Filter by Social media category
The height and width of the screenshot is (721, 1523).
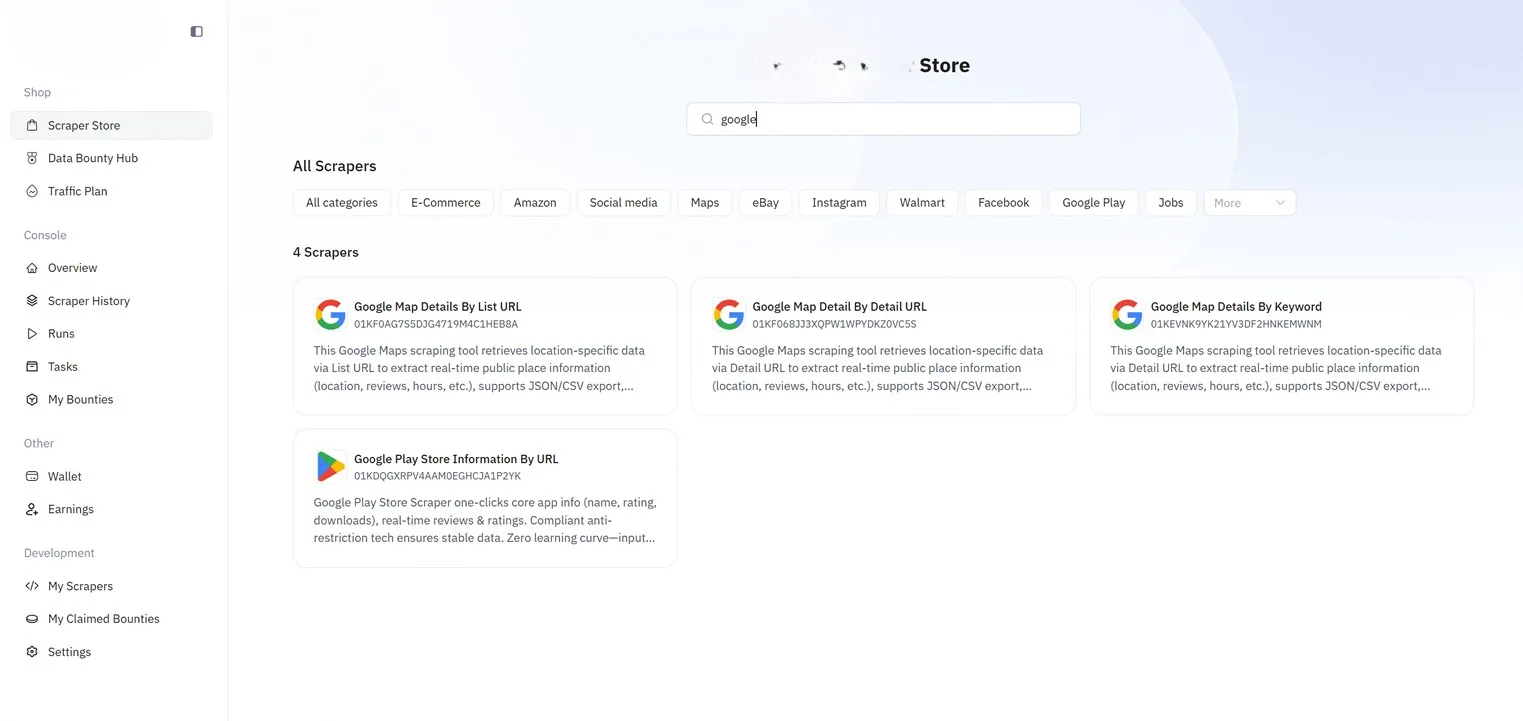click(x=623, y=203)
